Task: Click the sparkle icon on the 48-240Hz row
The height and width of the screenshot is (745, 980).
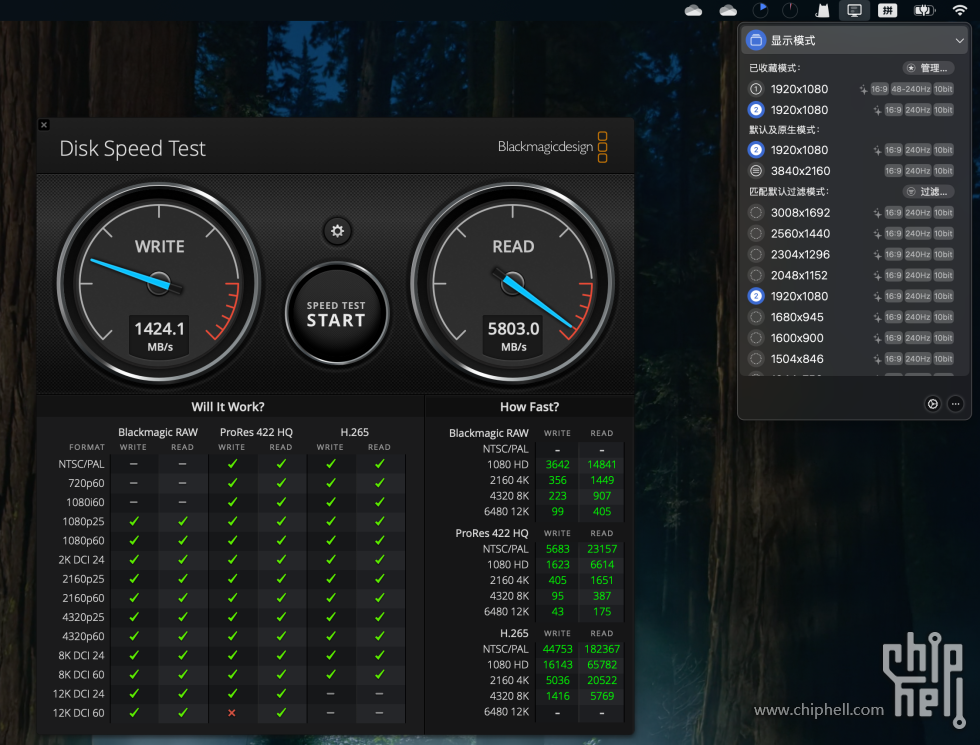Action: tap(863, 89)
